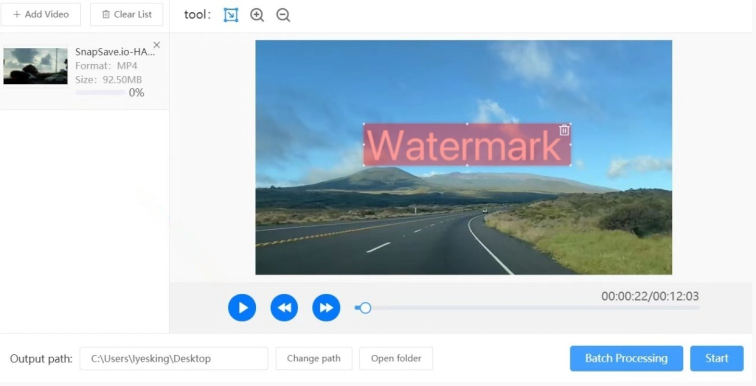The width and height of the screenshot is (756, 386).
Task: Click the Add Video button
Action: tap(41, 14)
